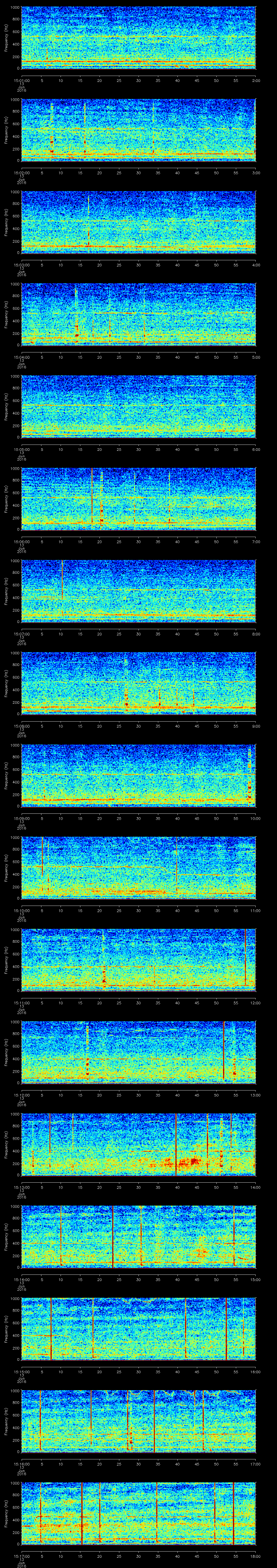Click the 15:01:00 start time label

click(x=22, y=80)
